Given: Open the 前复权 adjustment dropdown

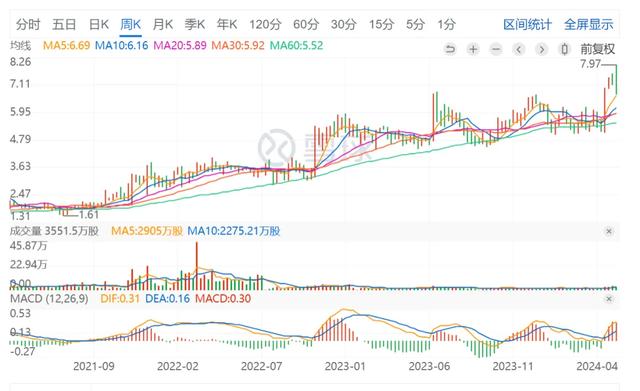Looking at the screenshot, I should 598,49.
